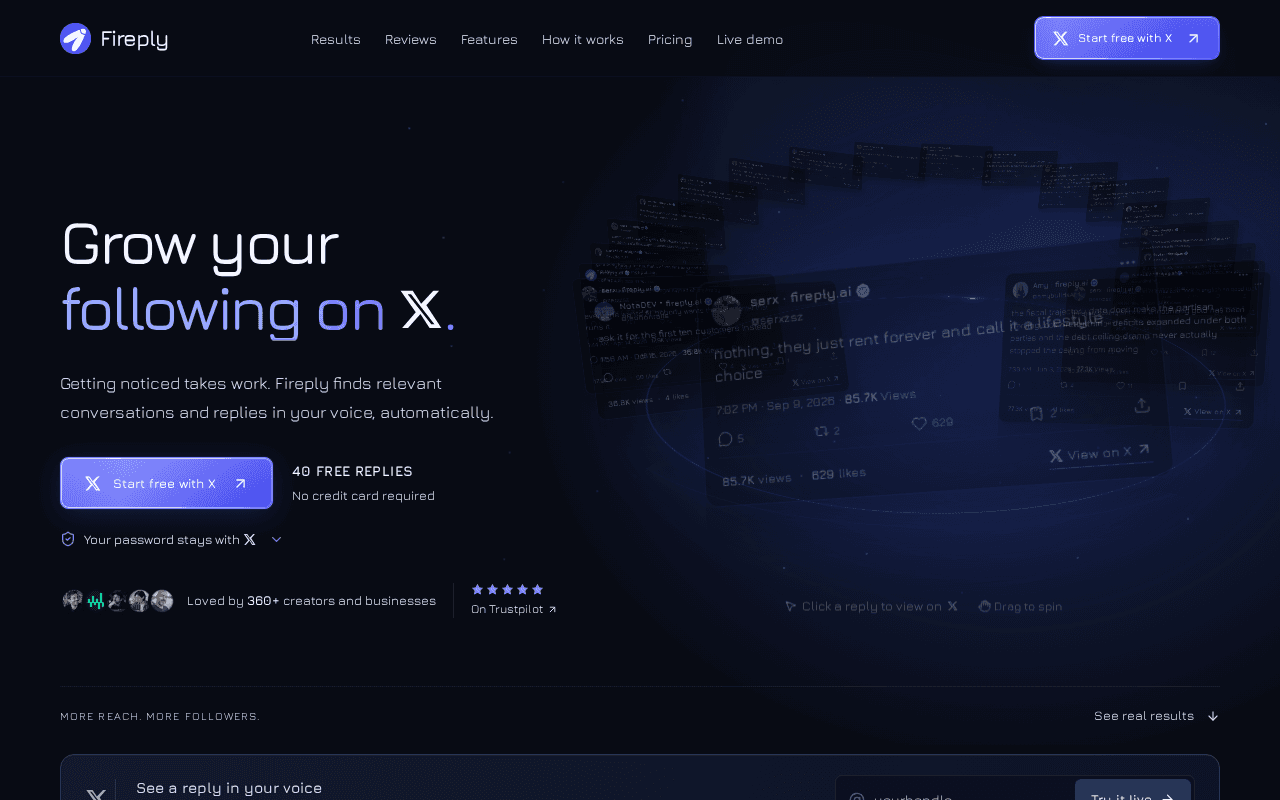Click the 'Your password stays with' text

click(162, 539)
